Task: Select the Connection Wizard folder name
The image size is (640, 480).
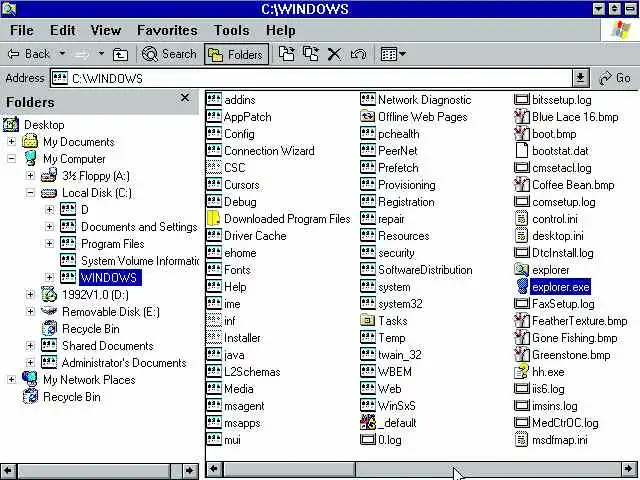Action: [269, 151]
